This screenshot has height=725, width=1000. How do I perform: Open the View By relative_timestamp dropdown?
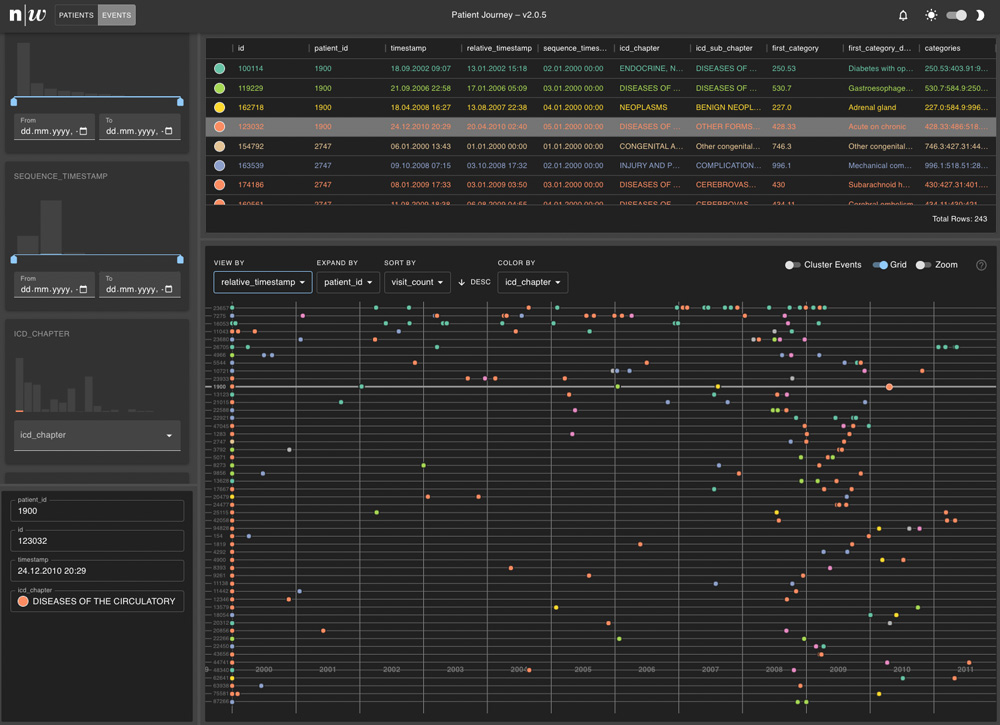(x=263, y=282)
